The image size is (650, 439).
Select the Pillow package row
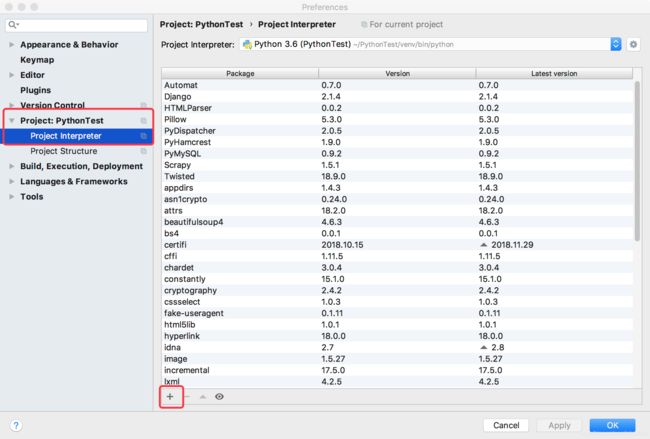click(397, 119)
